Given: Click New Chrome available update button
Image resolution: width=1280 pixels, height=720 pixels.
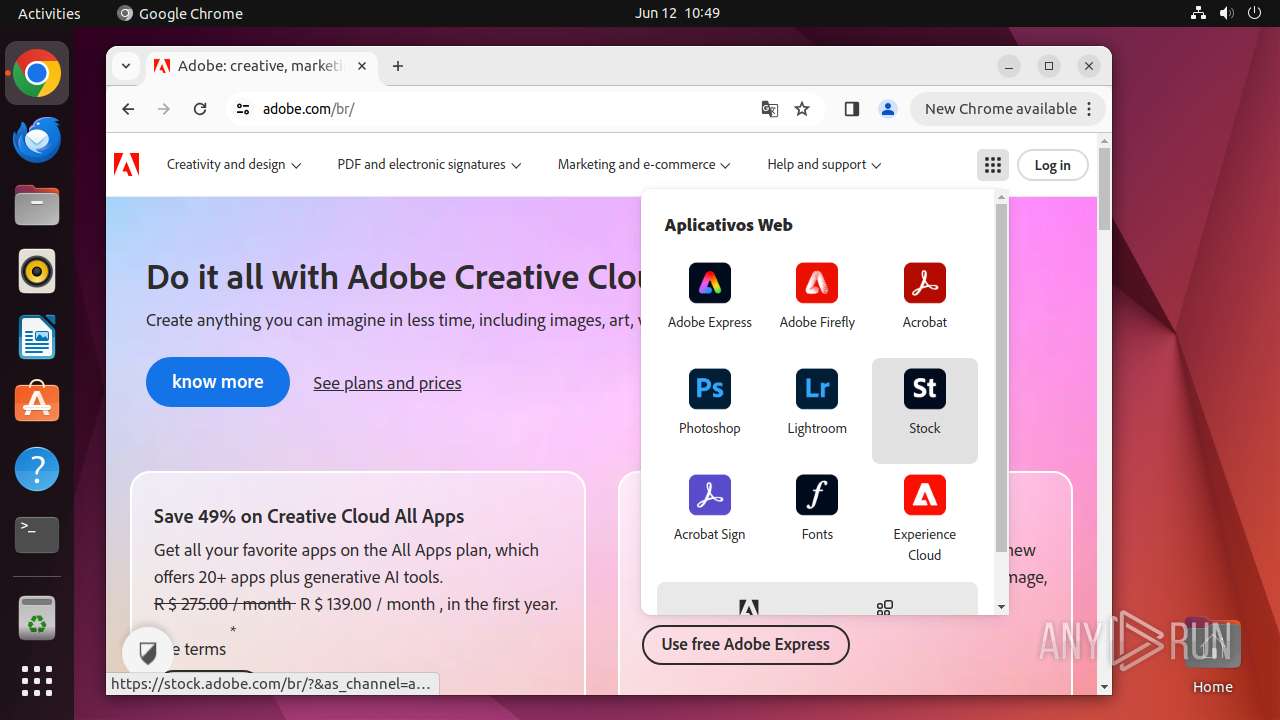Looking at the screenshot, I should [1008, 109].
